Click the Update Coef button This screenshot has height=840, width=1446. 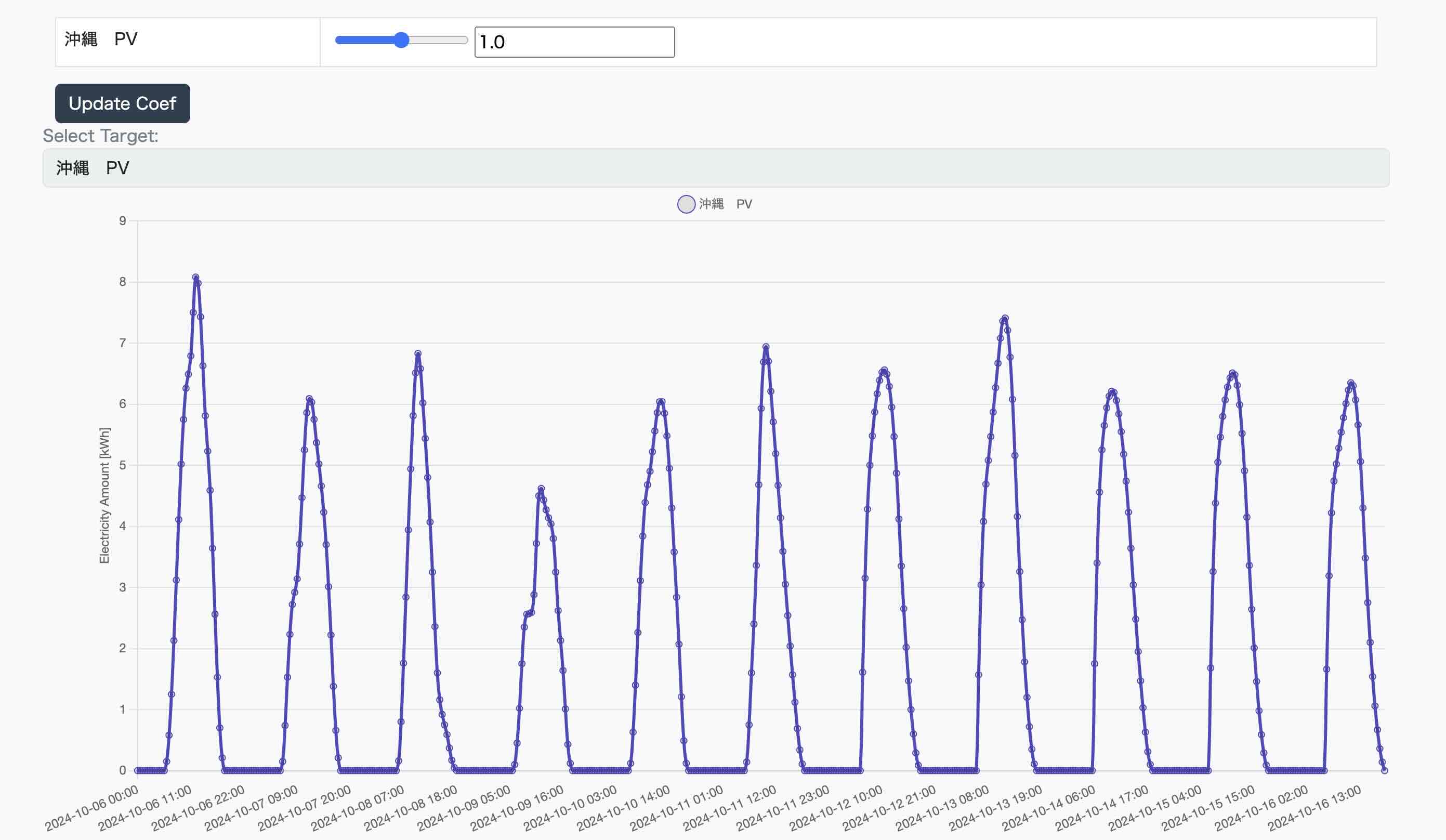[122, 103]
